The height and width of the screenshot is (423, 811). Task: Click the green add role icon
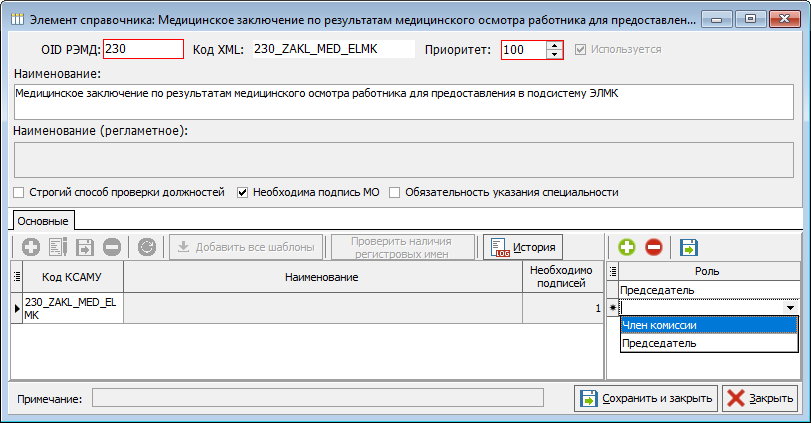click(x=627, y=246)
